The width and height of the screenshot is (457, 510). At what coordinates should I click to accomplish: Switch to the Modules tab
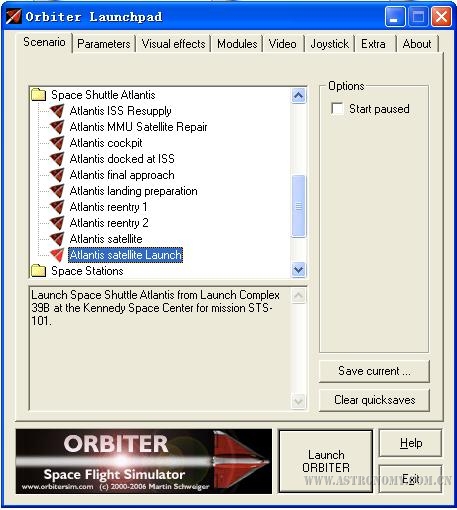[x=237, y=44]
